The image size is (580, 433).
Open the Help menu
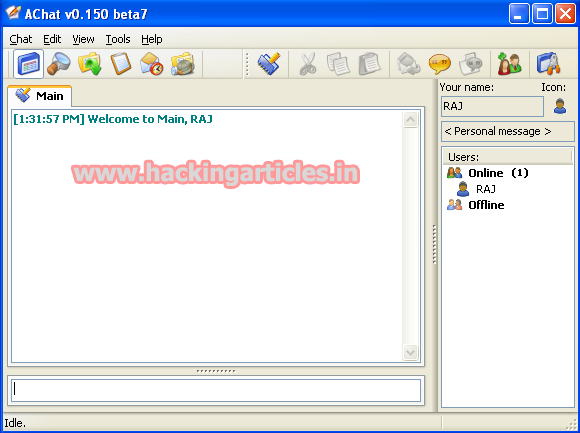click(152, 39)
